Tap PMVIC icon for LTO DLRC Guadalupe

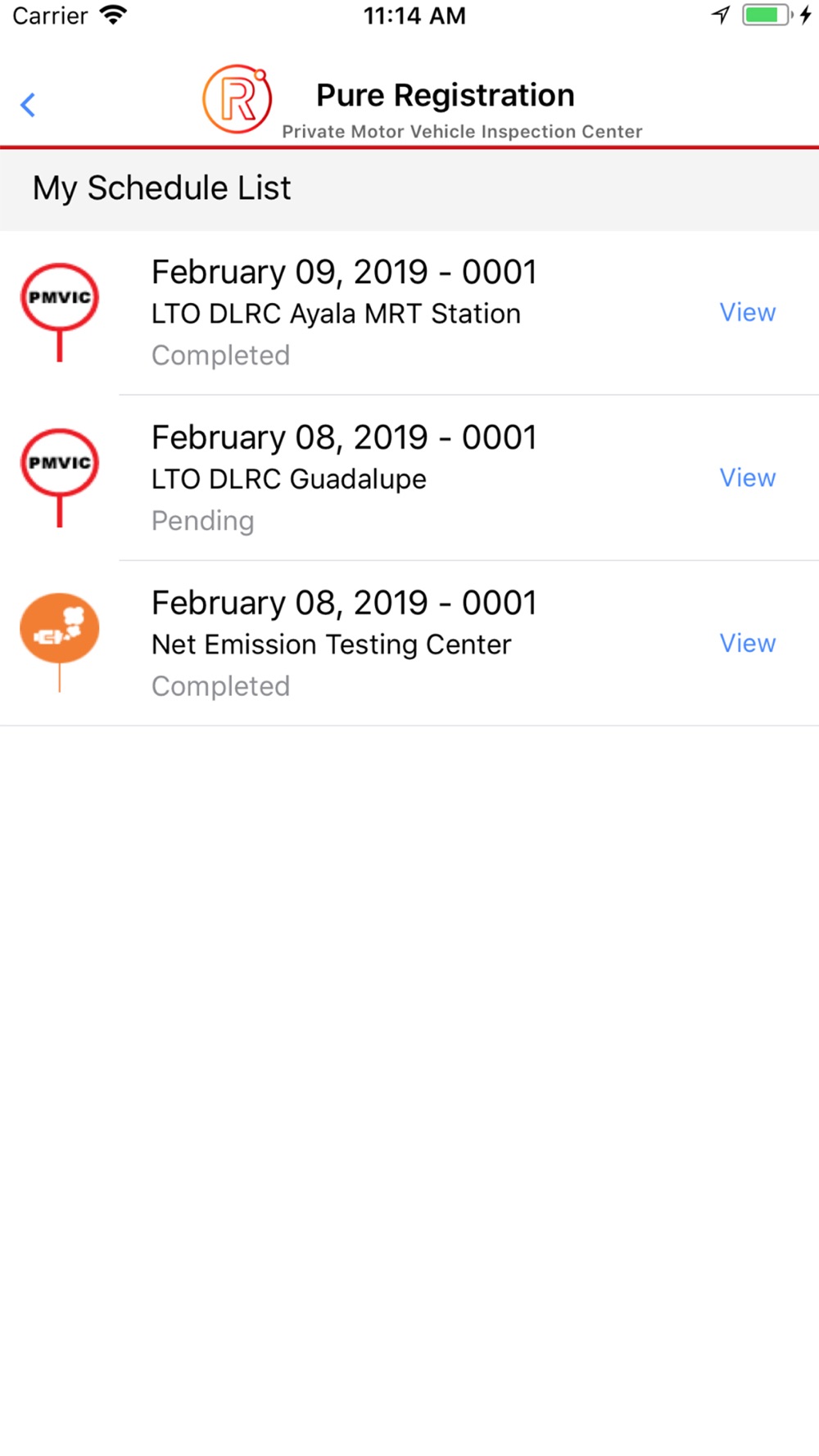point(60,463)
